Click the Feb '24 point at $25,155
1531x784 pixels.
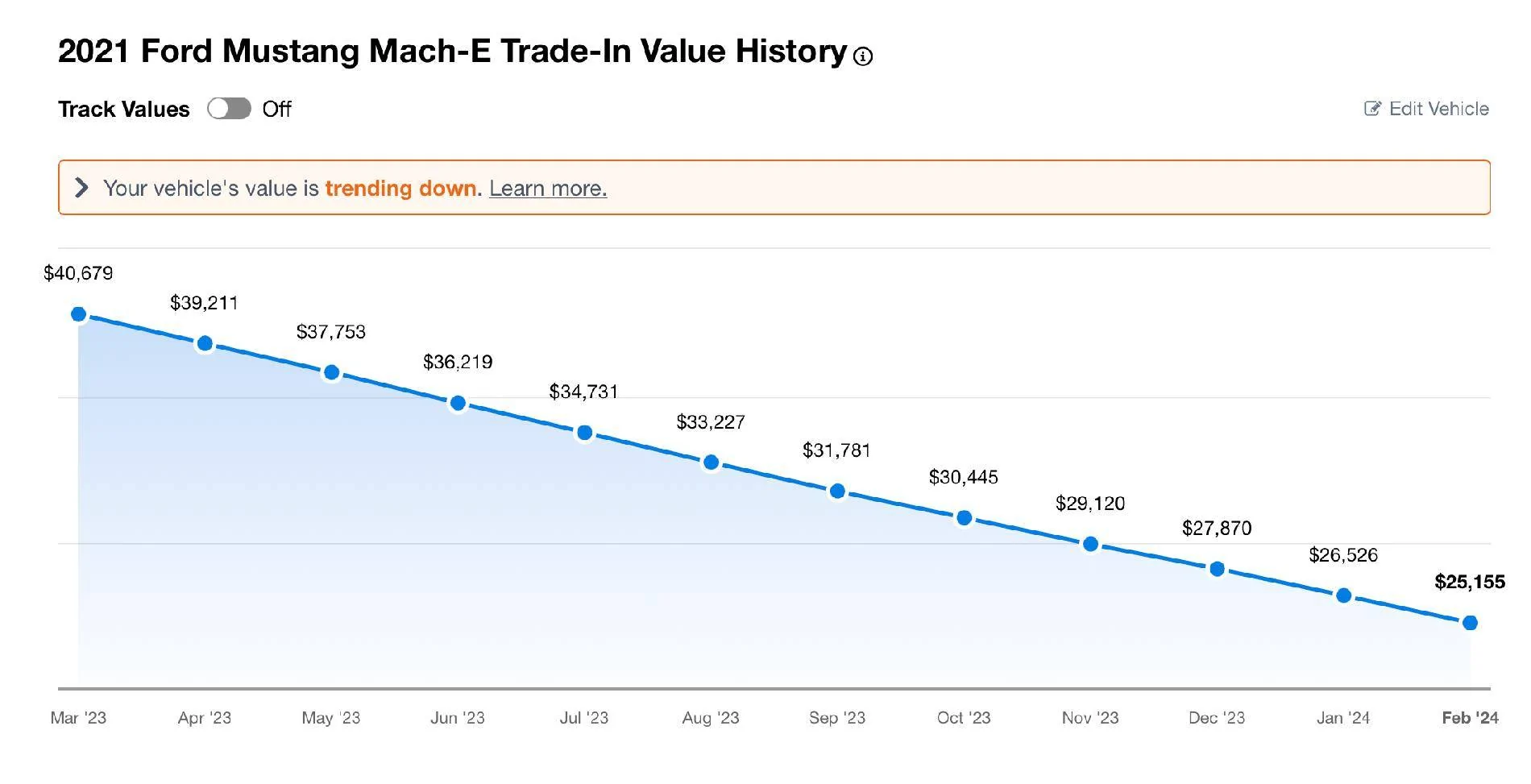pos(1470,623)
